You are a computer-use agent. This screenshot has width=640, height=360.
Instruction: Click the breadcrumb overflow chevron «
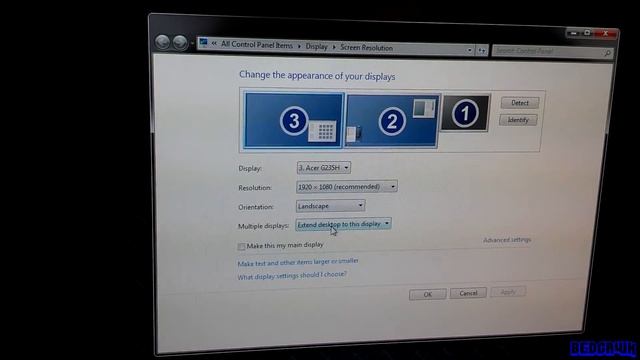[214, 43]
